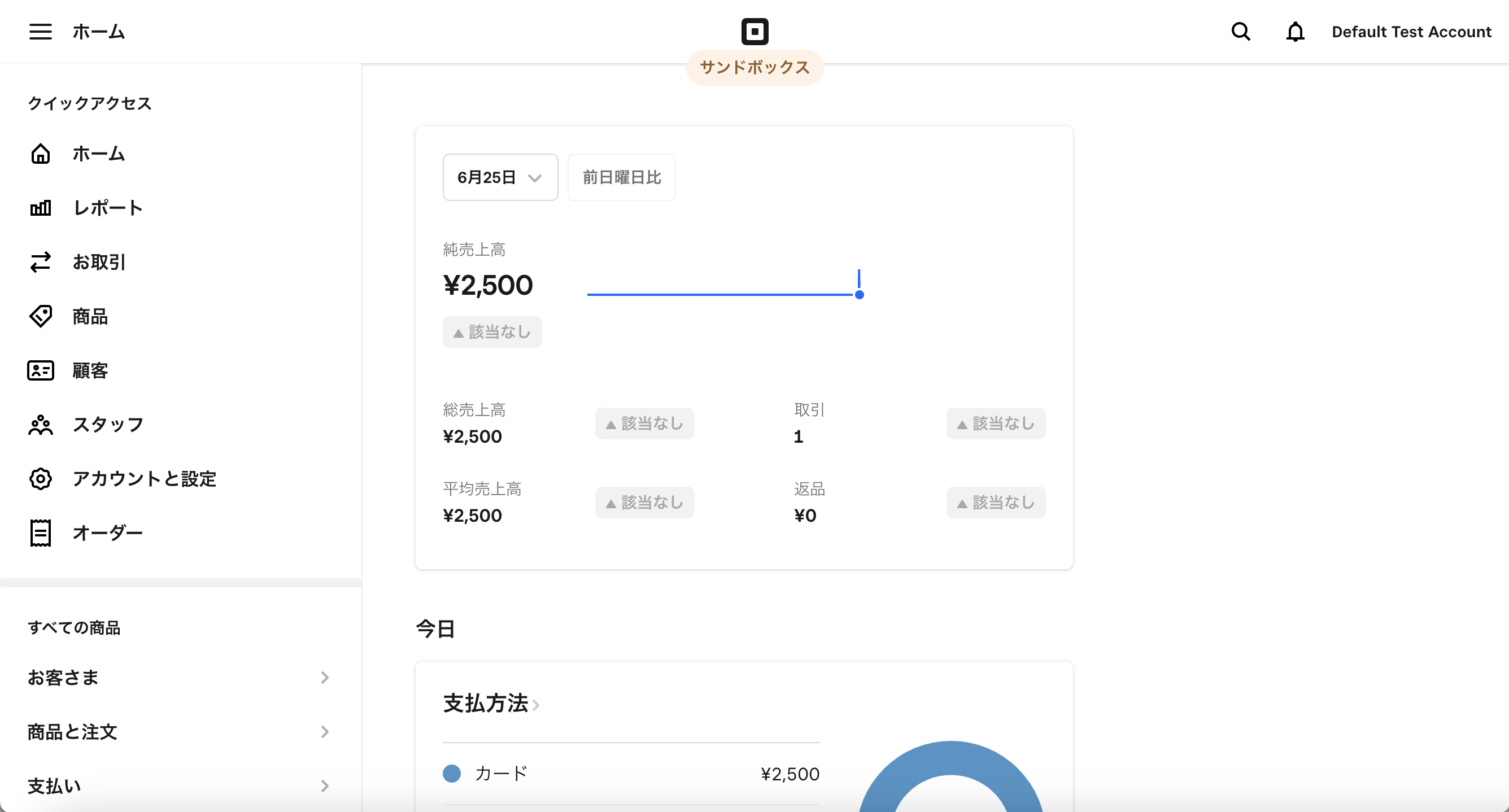The width and height of the screenshot is (1509, 812).
Task: Click the お取引 arrows icon
Action: tap(41, 262)
